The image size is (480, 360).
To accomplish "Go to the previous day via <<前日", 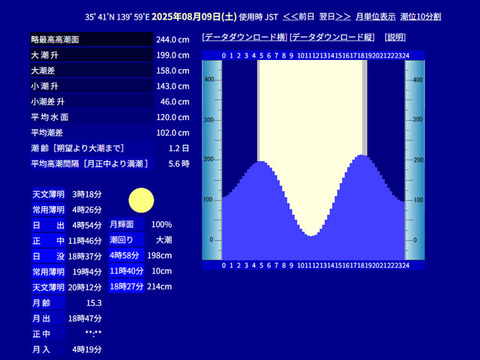I will click(x=299, y=17).
